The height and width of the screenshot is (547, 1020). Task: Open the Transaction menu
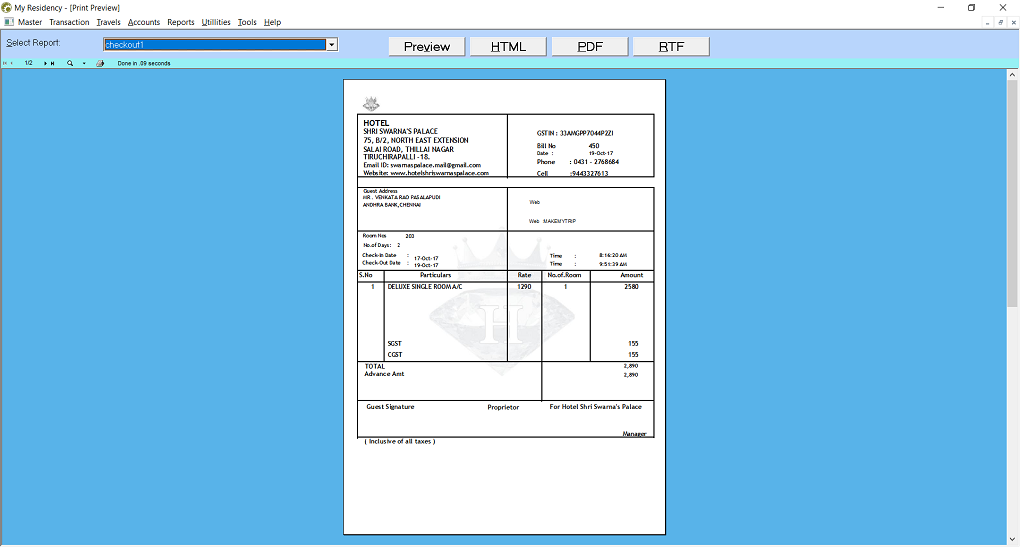click(x=69, y=22)
